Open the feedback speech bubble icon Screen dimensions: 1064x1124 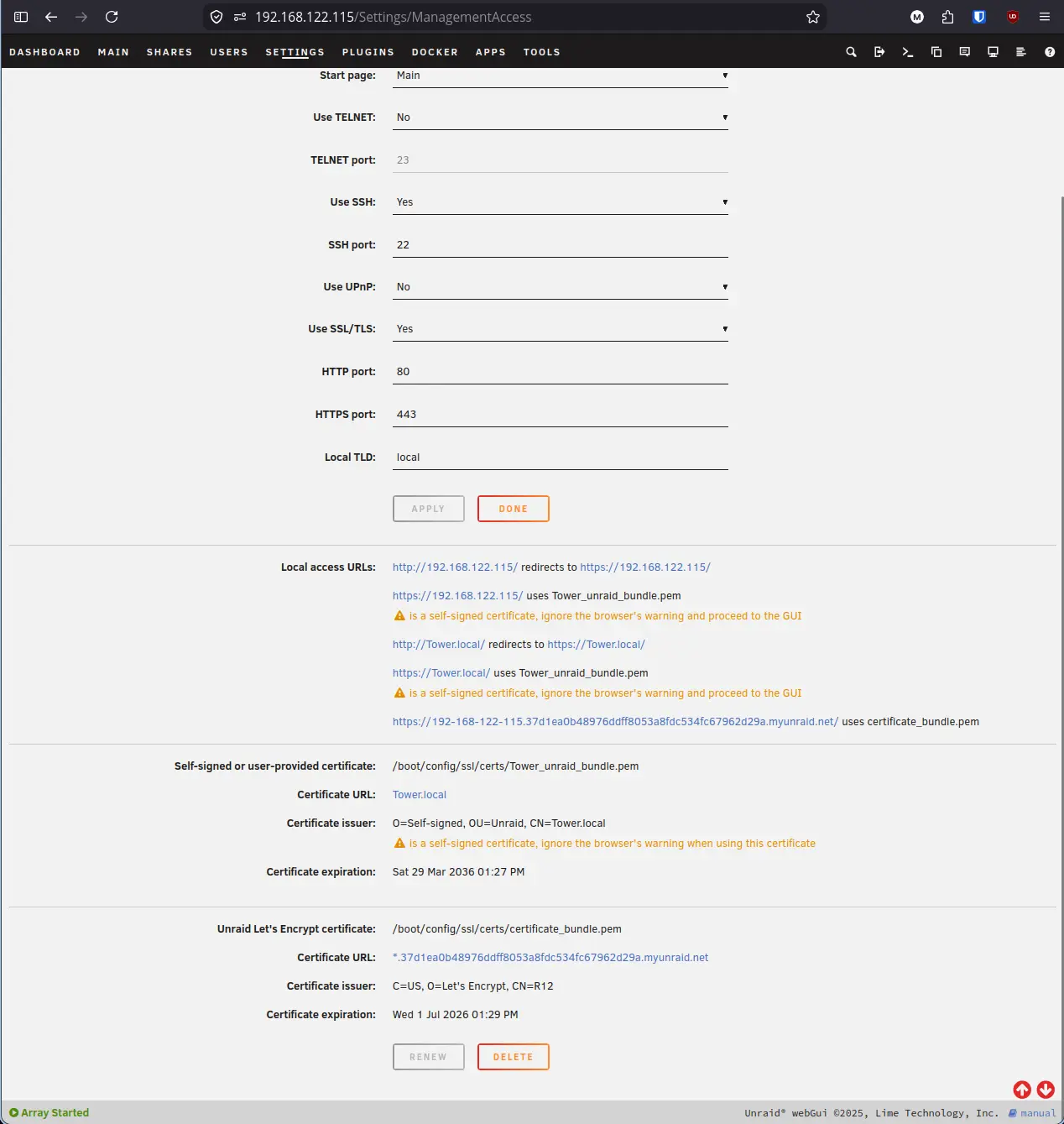point(965,52)
